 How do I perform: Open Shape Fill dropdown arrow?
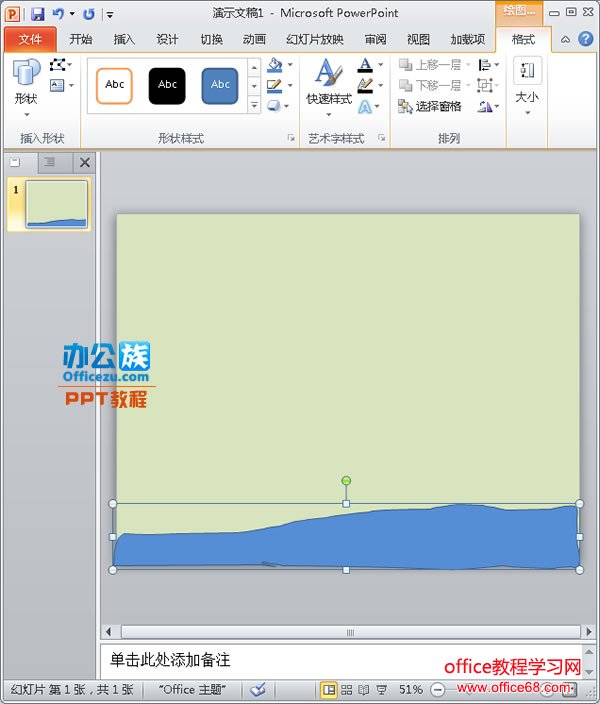290,65
